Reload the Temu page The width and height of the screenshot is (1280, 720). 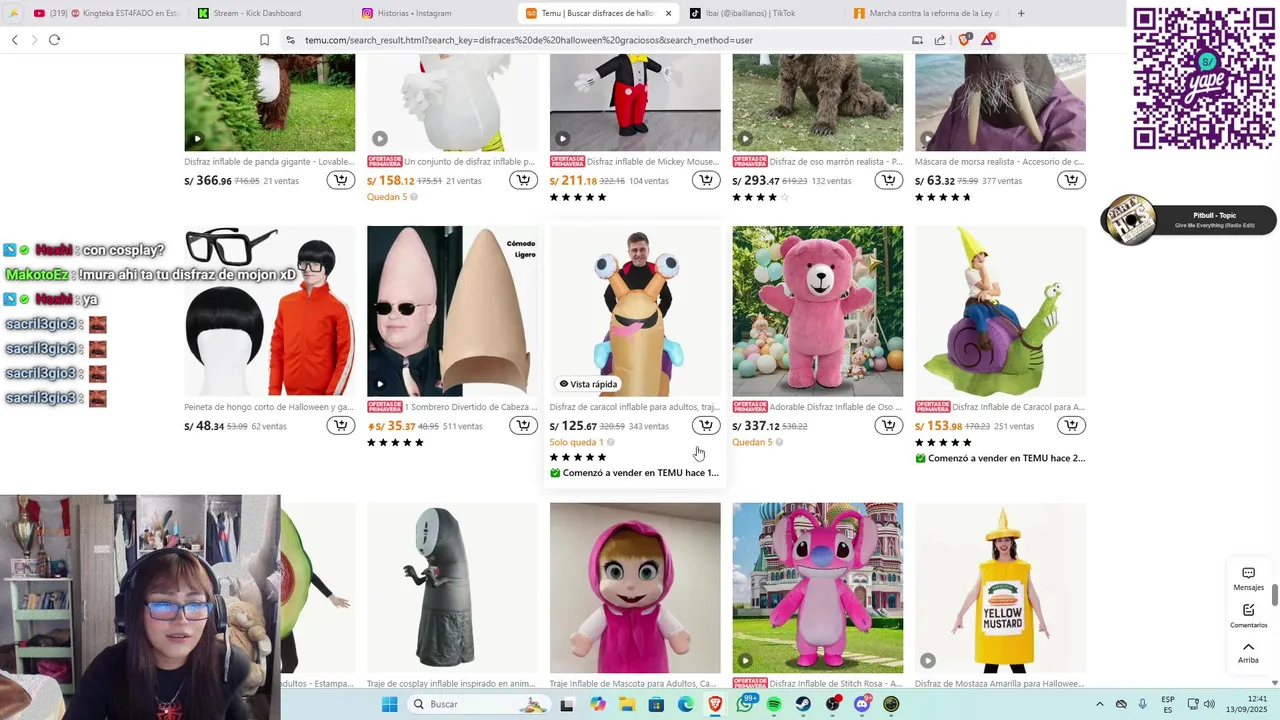coord(54,40)
